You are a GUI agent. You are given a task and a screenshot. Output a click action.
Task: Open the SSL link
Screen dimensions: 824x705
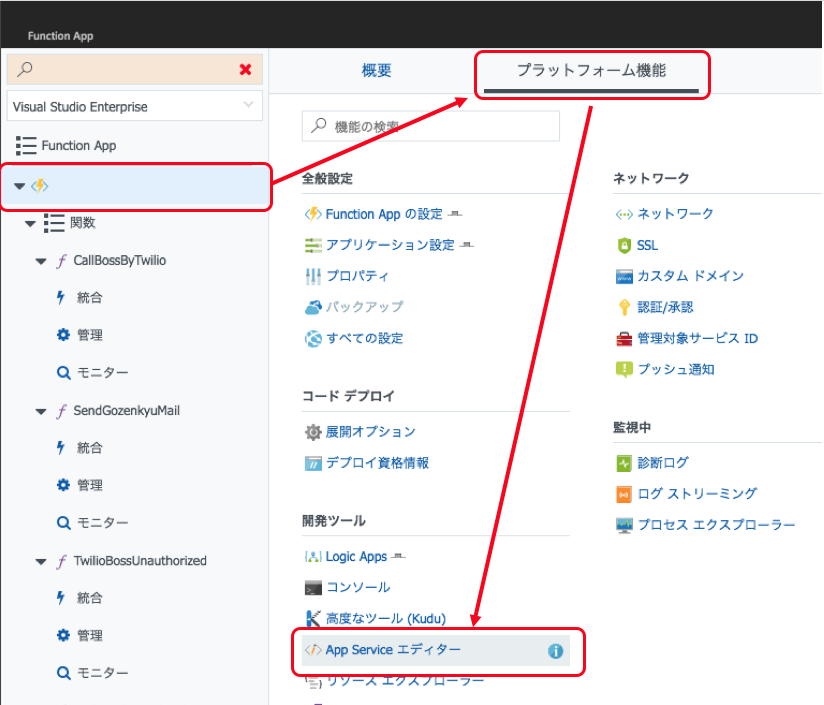[x=647, y=245]
